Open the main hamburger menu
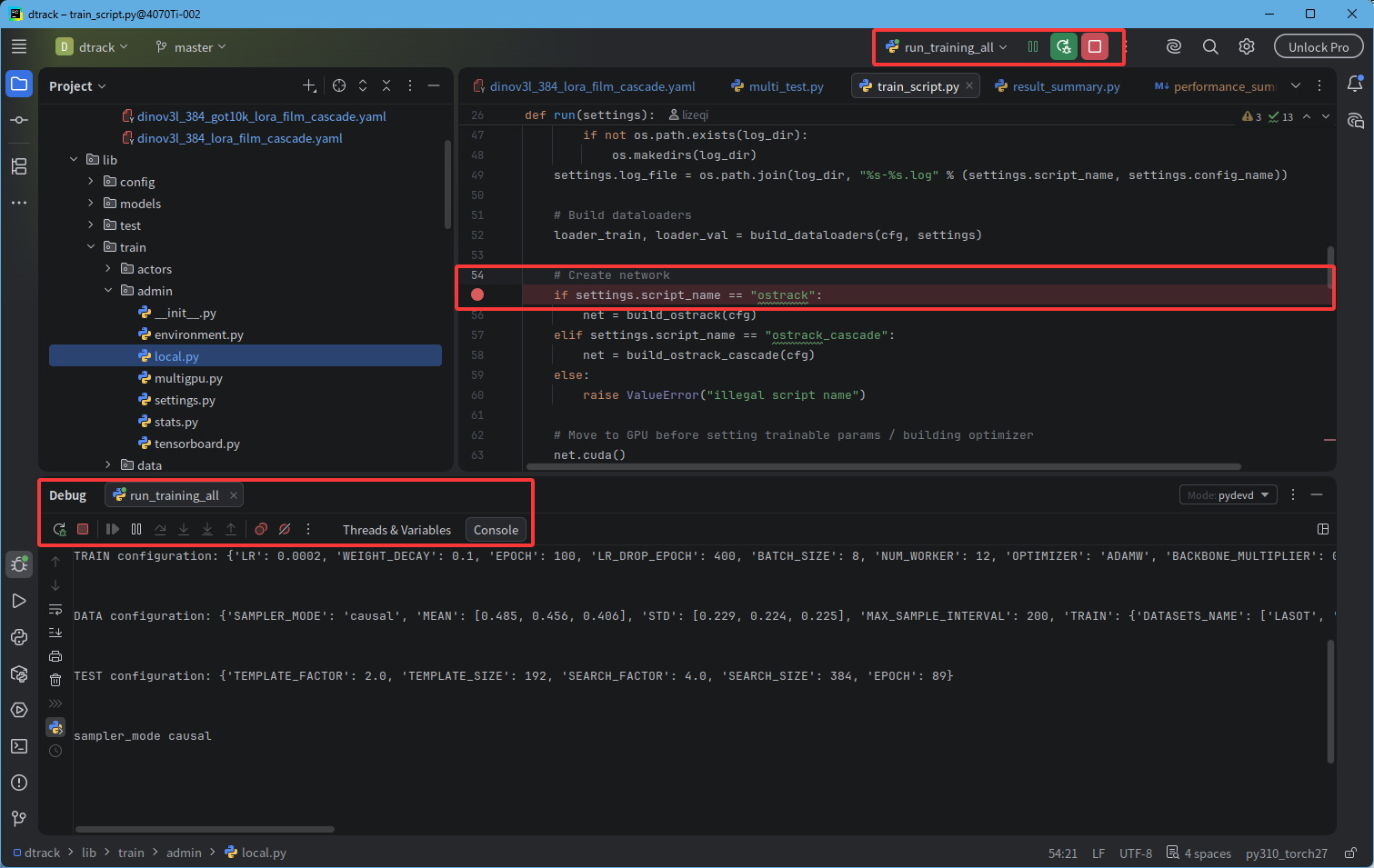The width and height of the screenshot is (1374, 868). tap(19, 46)
